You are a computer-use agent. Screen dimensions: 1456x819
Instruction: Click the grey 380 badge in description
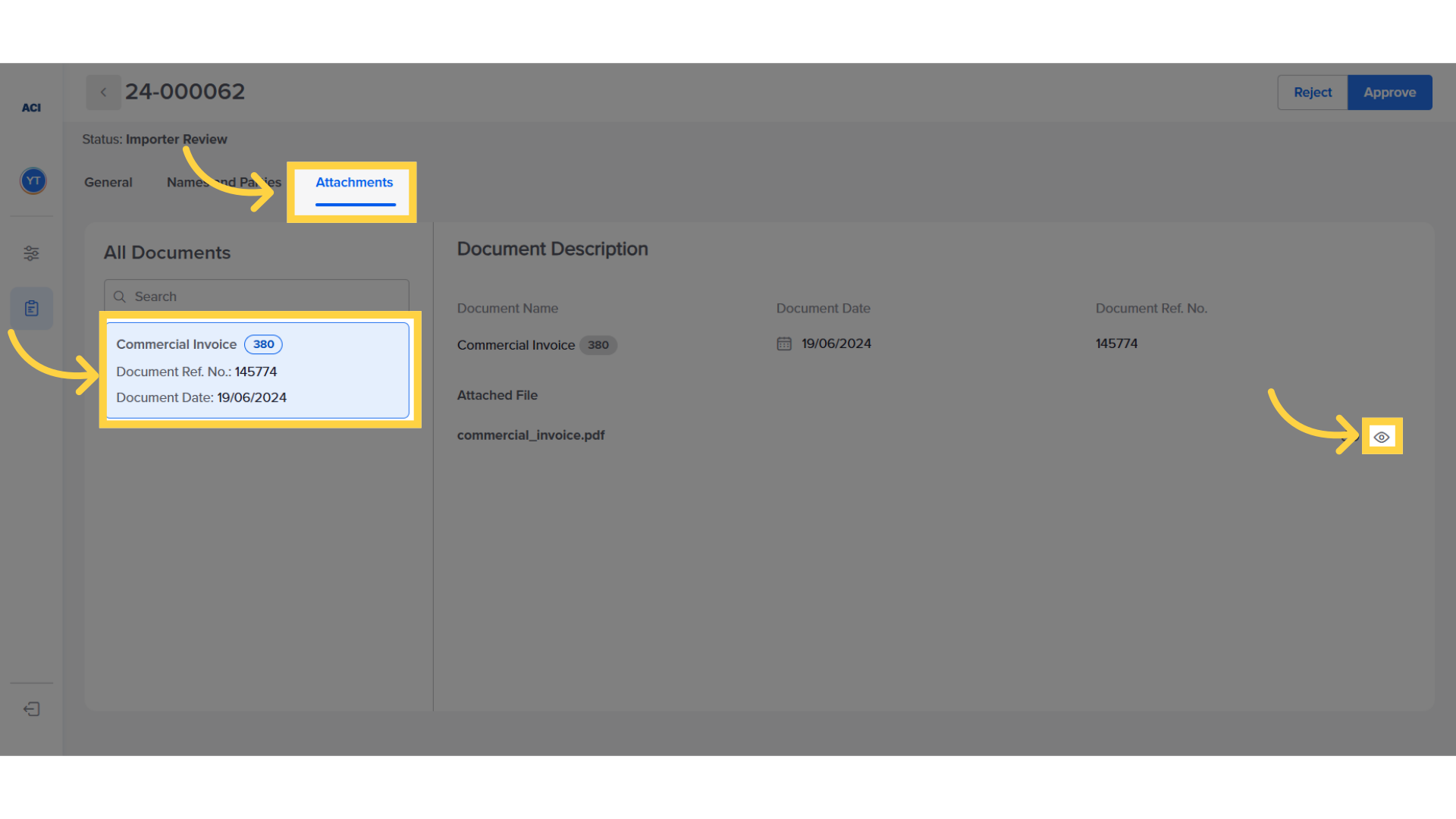(x=598, y=345)
